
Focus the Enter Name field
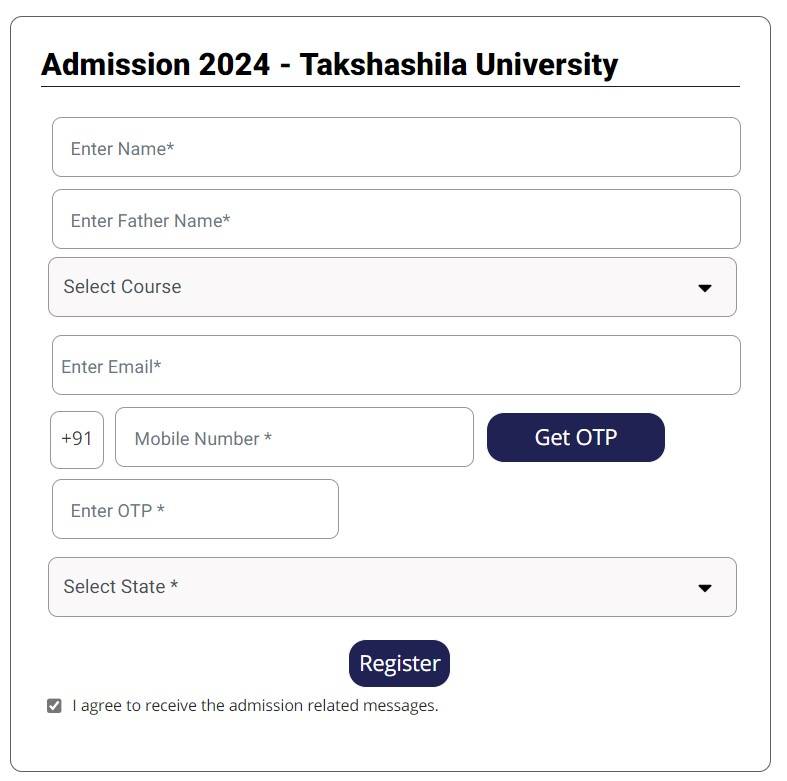396,148
